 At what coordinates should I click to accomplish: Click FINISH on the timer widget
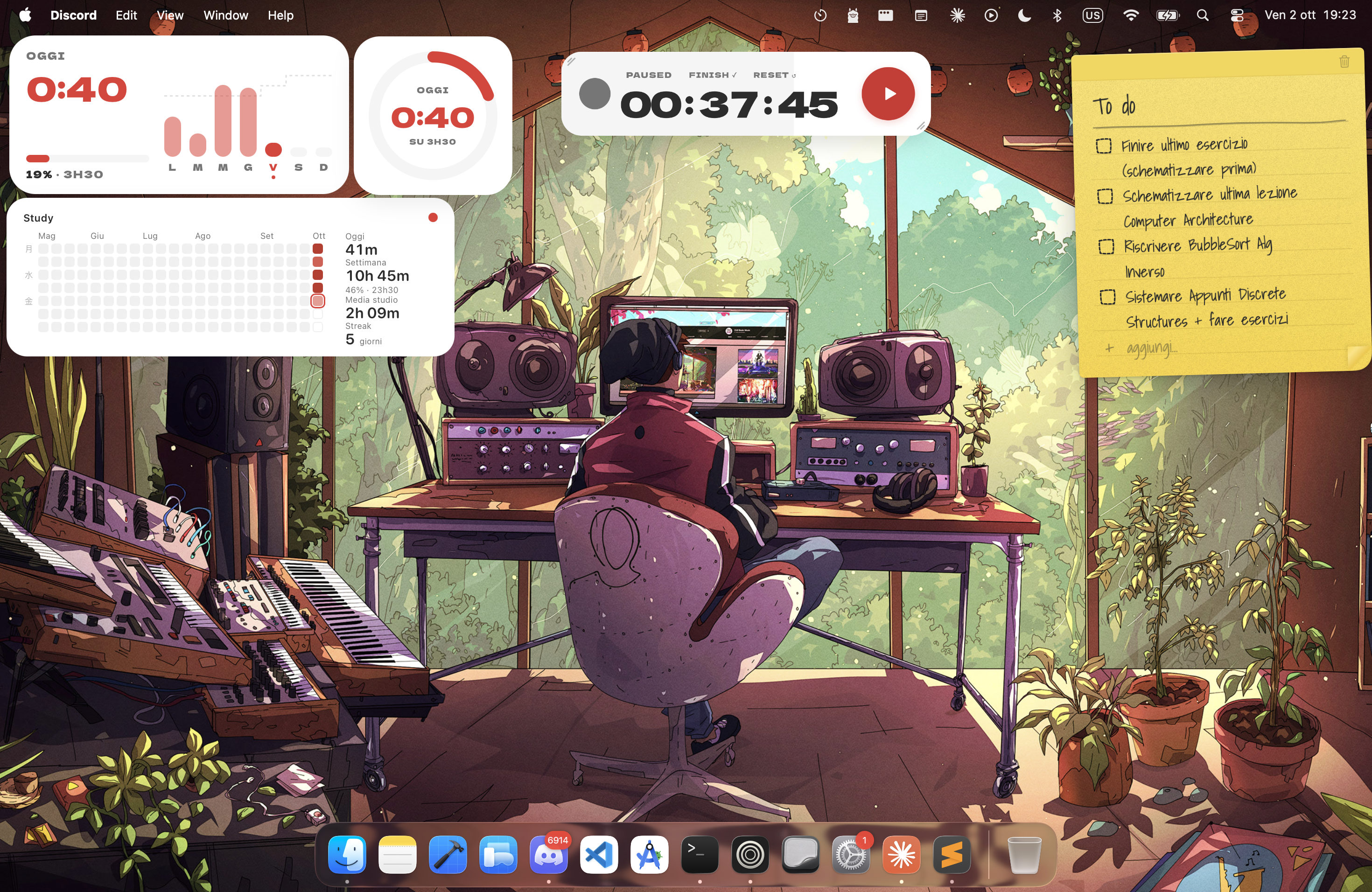[x=713, y=75]
